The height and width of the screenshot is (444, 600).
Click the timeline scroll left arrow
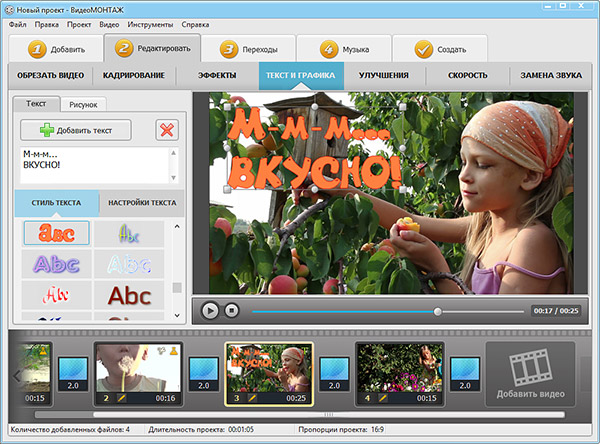pyautogui.click(x=16, y=376)
